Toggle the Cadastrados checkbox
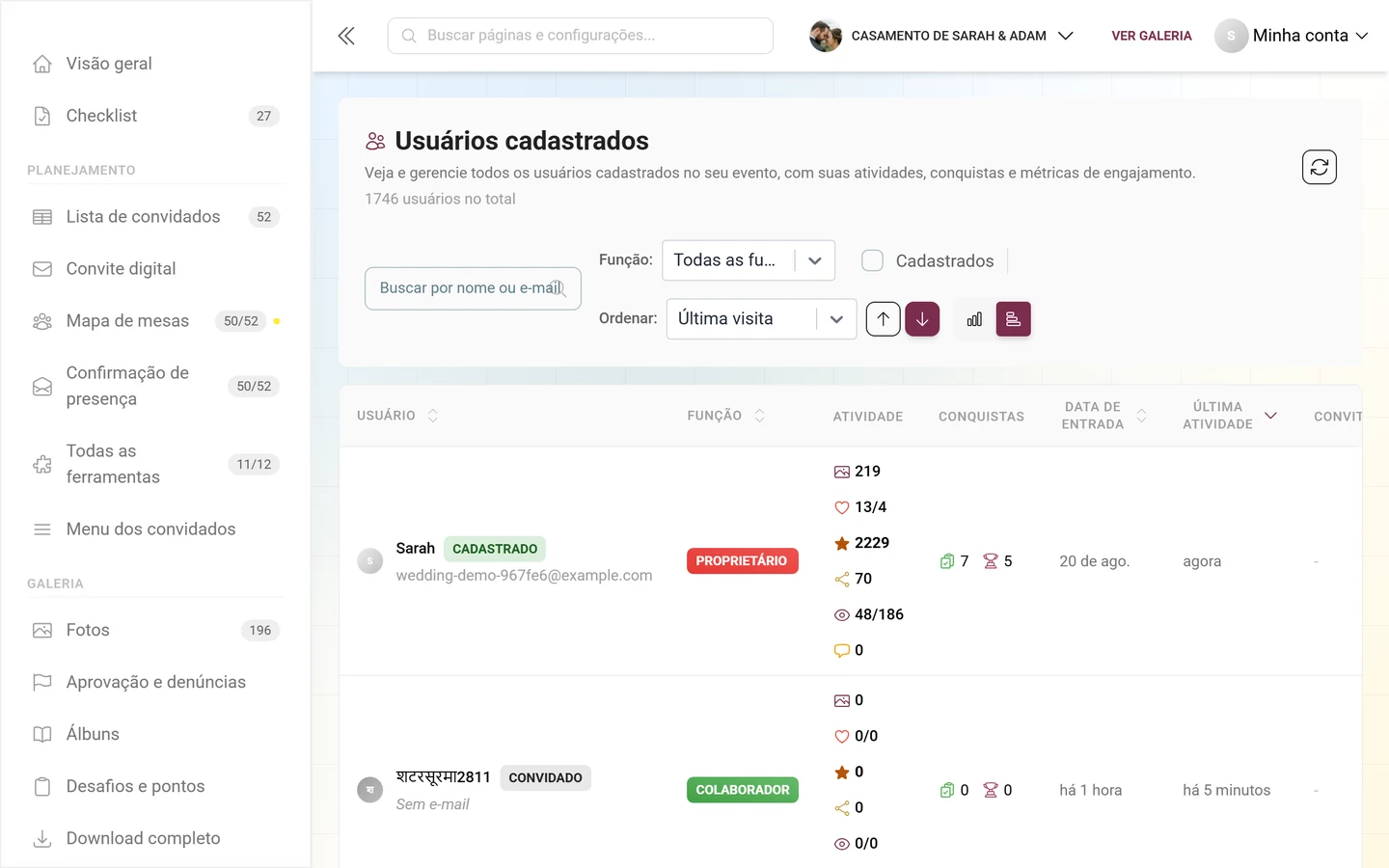The image size is (1389, 868). tap(872, 260)
